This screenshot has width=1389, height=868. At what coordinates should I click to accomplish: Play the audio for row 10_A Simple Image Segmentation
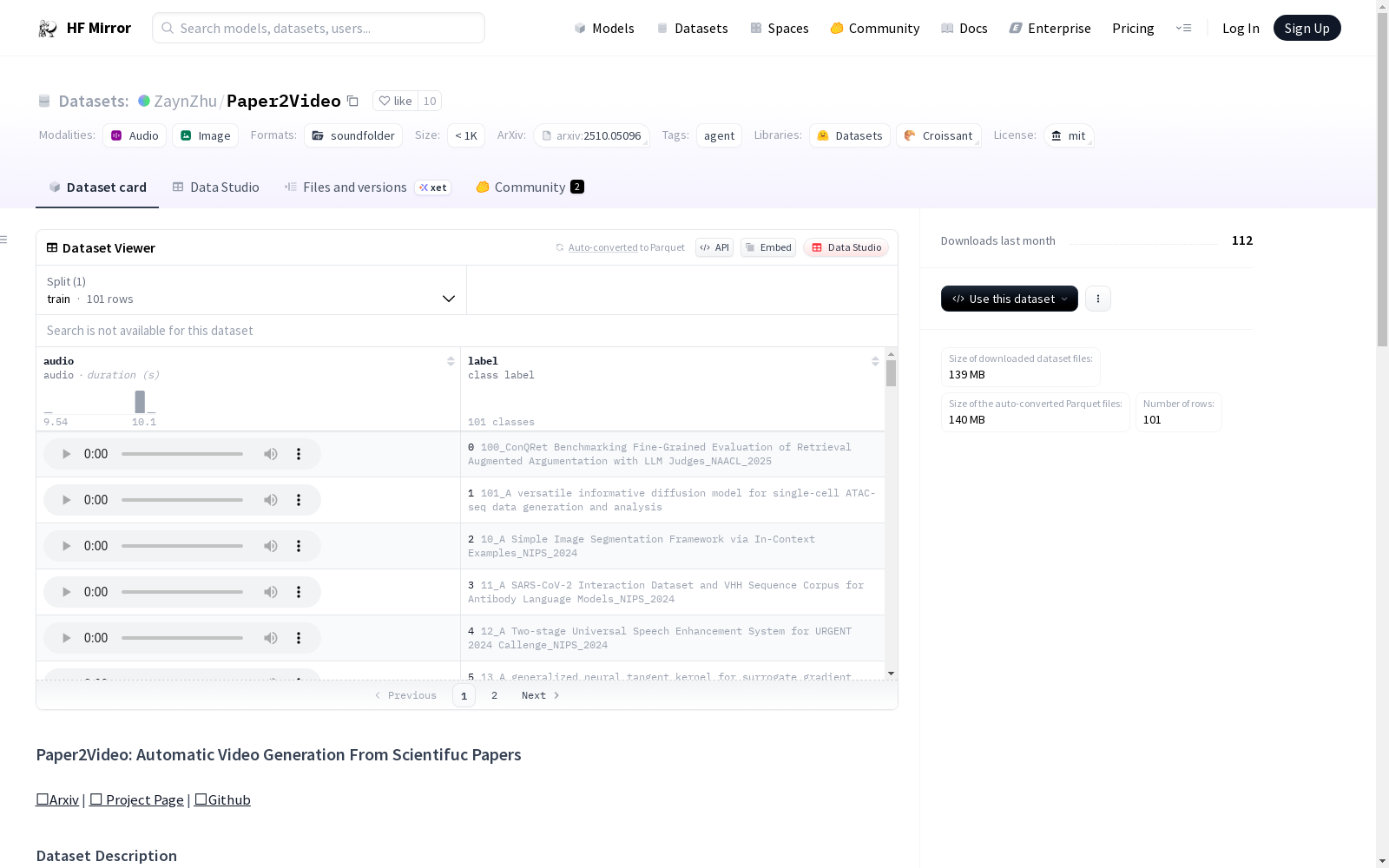click(x=67, y=546)
